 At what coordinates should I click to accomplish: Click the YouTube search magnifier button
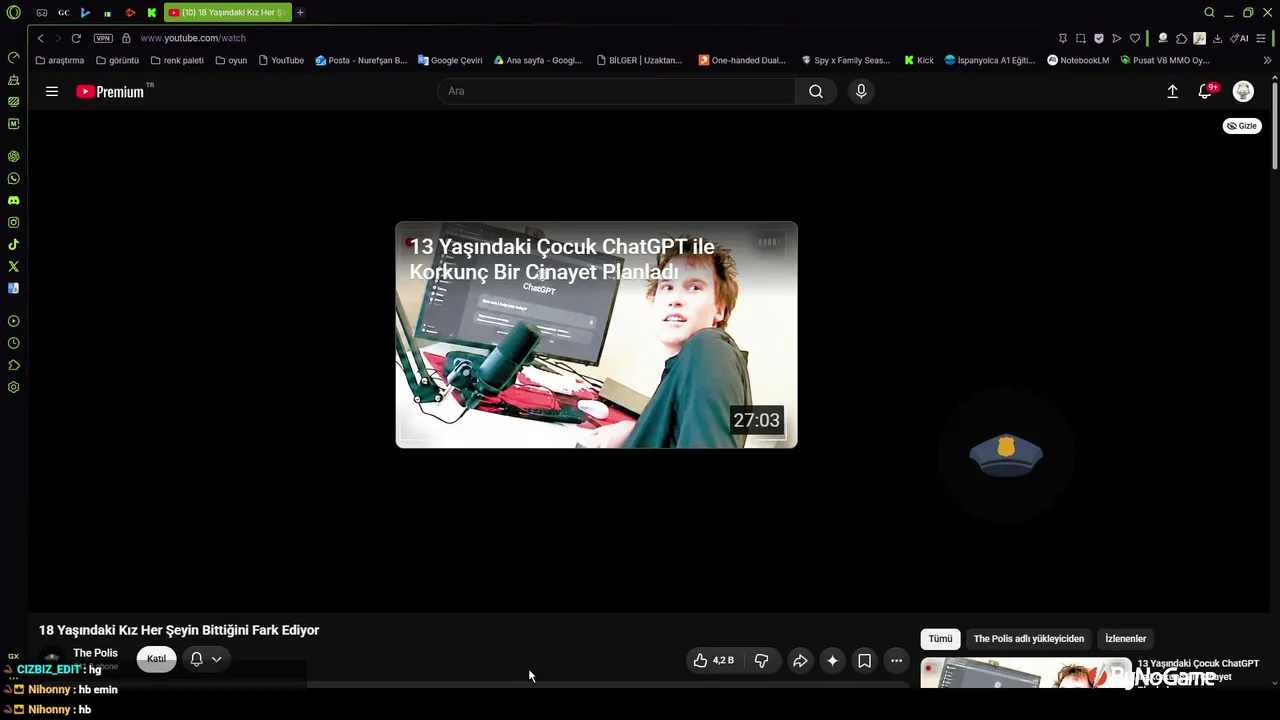(x=816, y=91)
